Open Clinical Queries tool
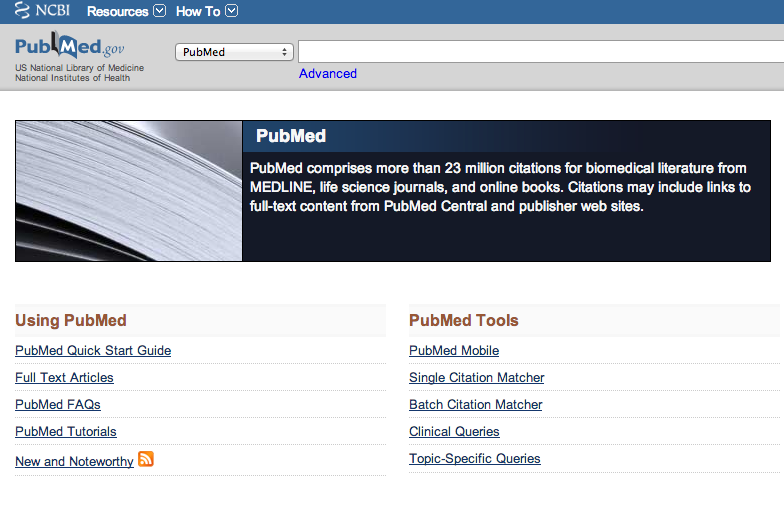784x506 pixels. pyautogui.click(x=454, y=432)
